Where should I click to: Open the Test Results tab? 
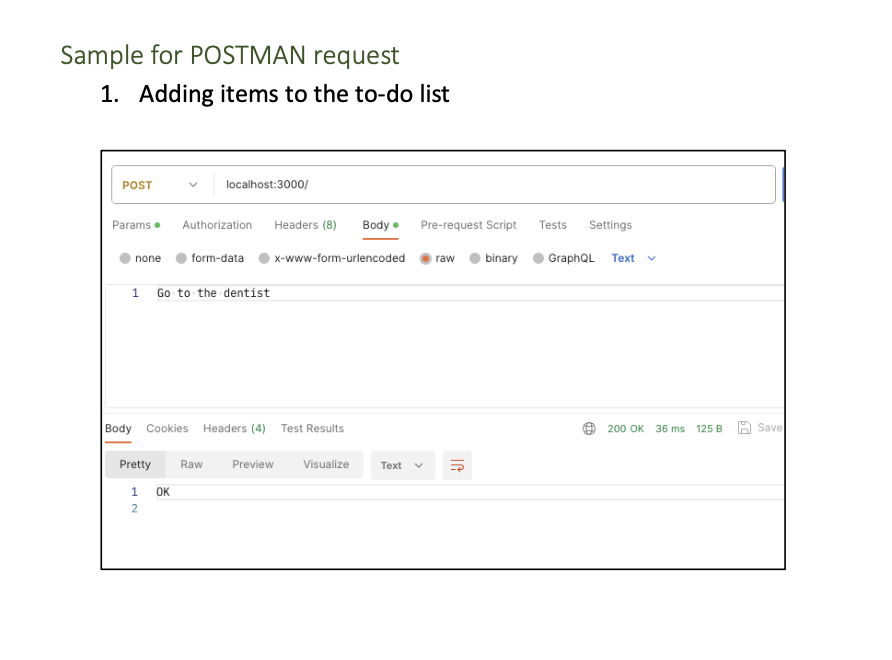[311, 428]
